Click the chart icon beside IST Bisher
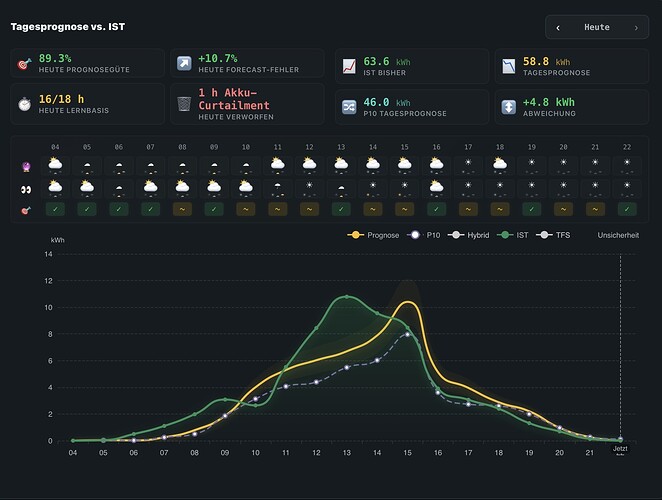The width and height of the screenshot is (662, 500). (349, 66)
